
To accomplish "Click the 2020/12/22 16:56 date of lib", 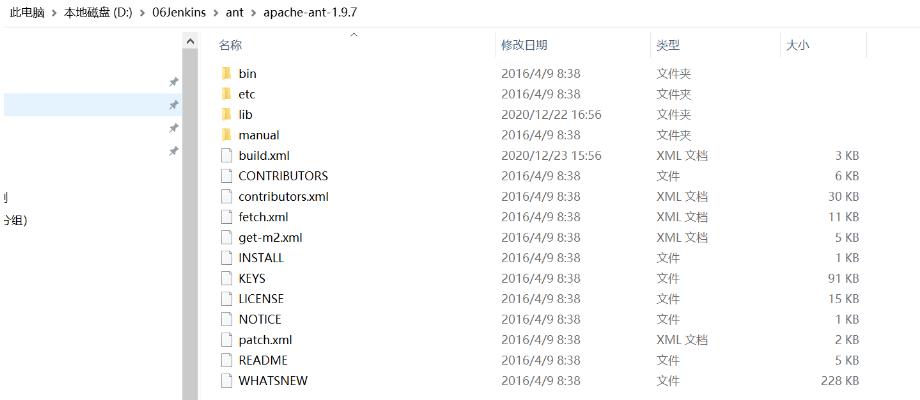I will point(551,114).
